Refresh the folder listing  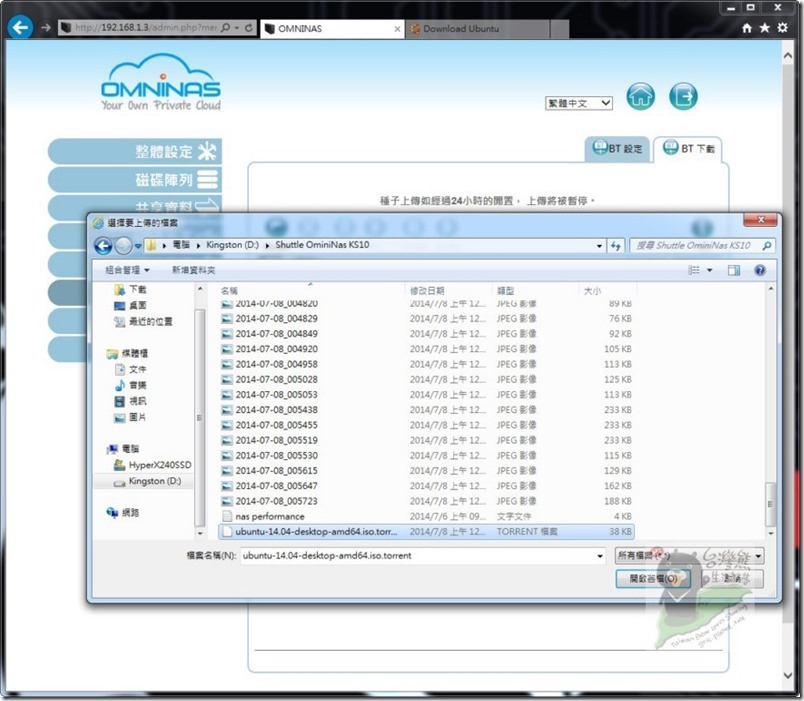615,246
